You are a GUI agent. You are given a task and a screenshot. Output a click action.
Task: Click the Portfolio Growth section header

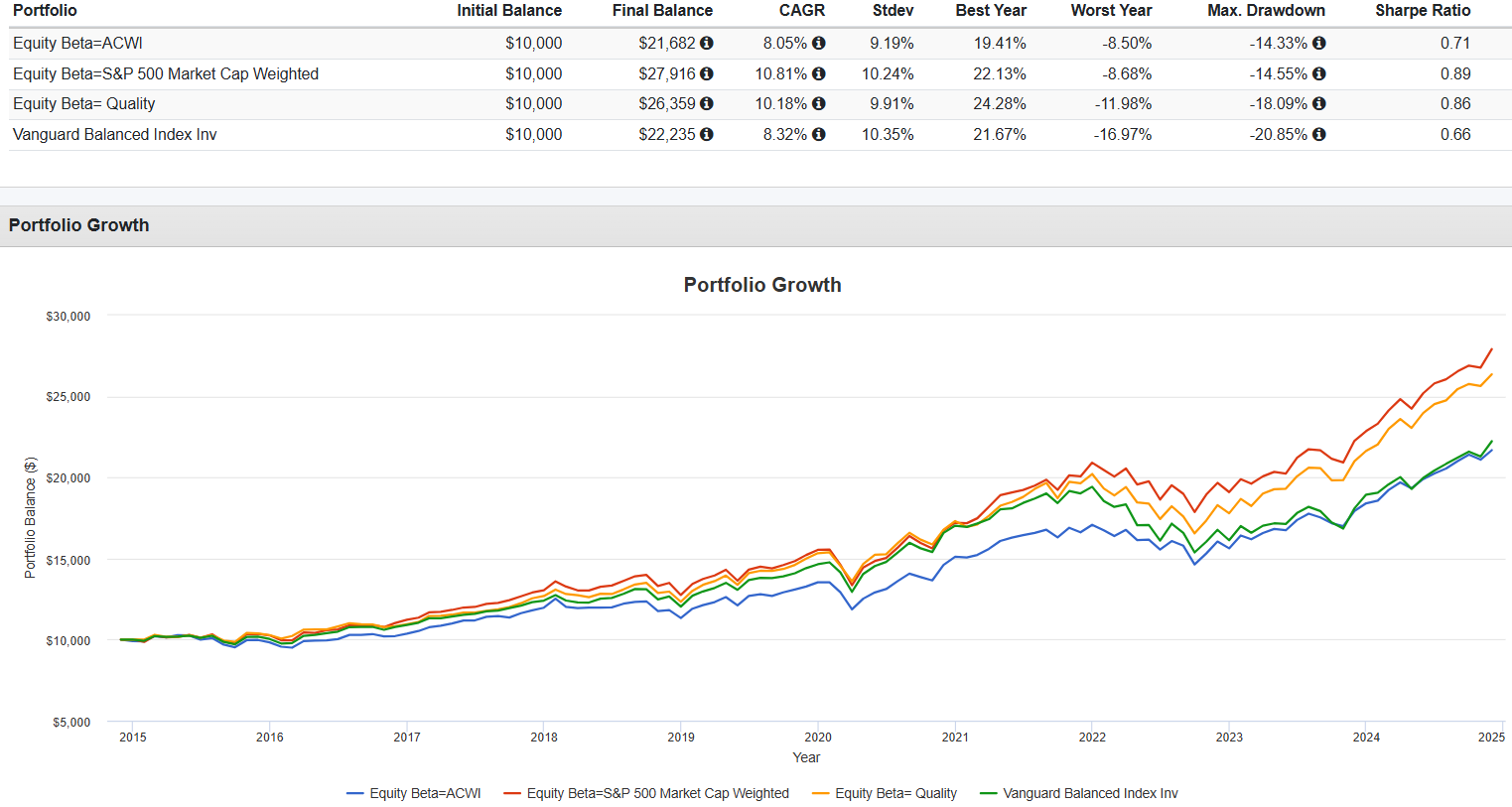(x=79, y=225)
